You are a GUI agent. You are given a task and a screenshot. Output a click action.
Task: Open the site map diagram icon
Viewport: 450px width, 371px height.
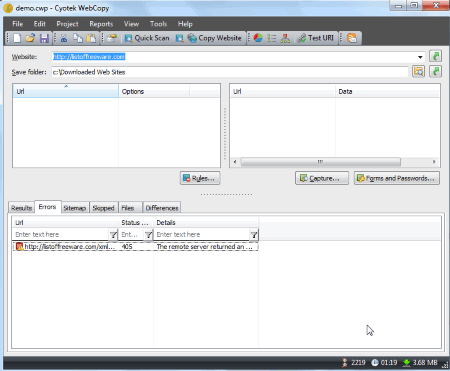click(285, 38)
